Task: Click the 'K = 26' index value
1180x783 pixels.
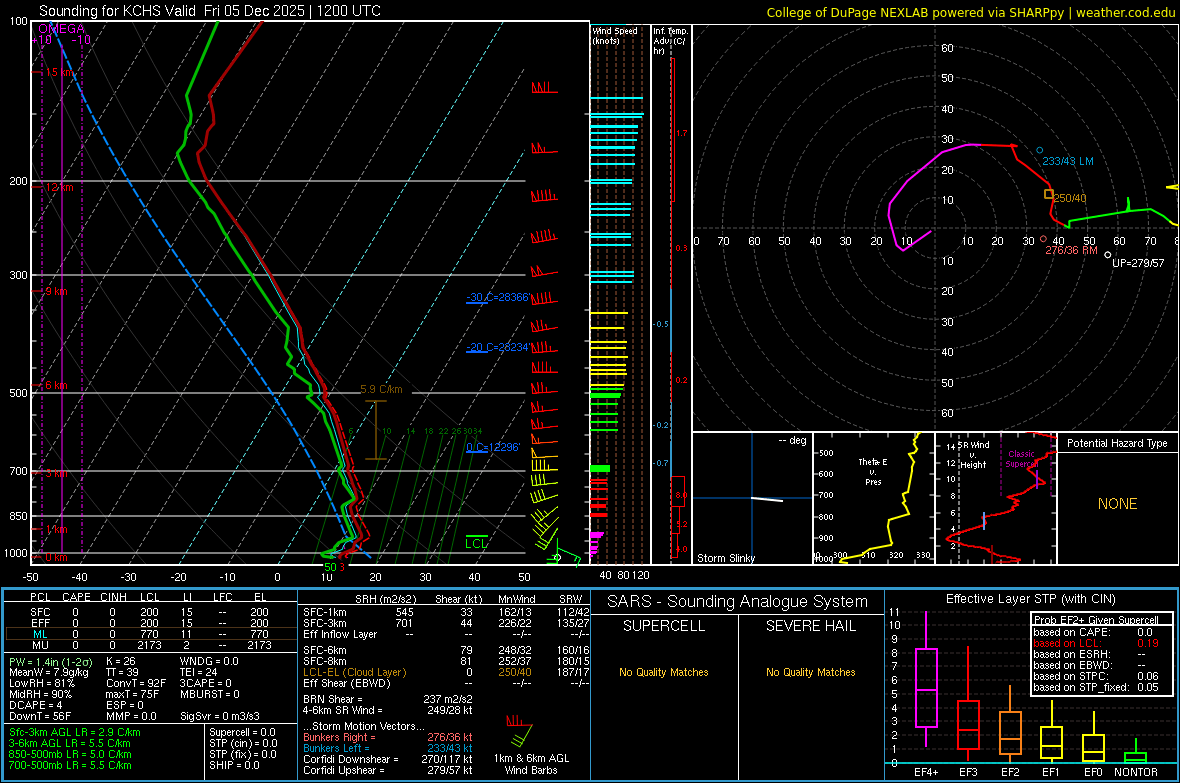Action: (120, 661)
